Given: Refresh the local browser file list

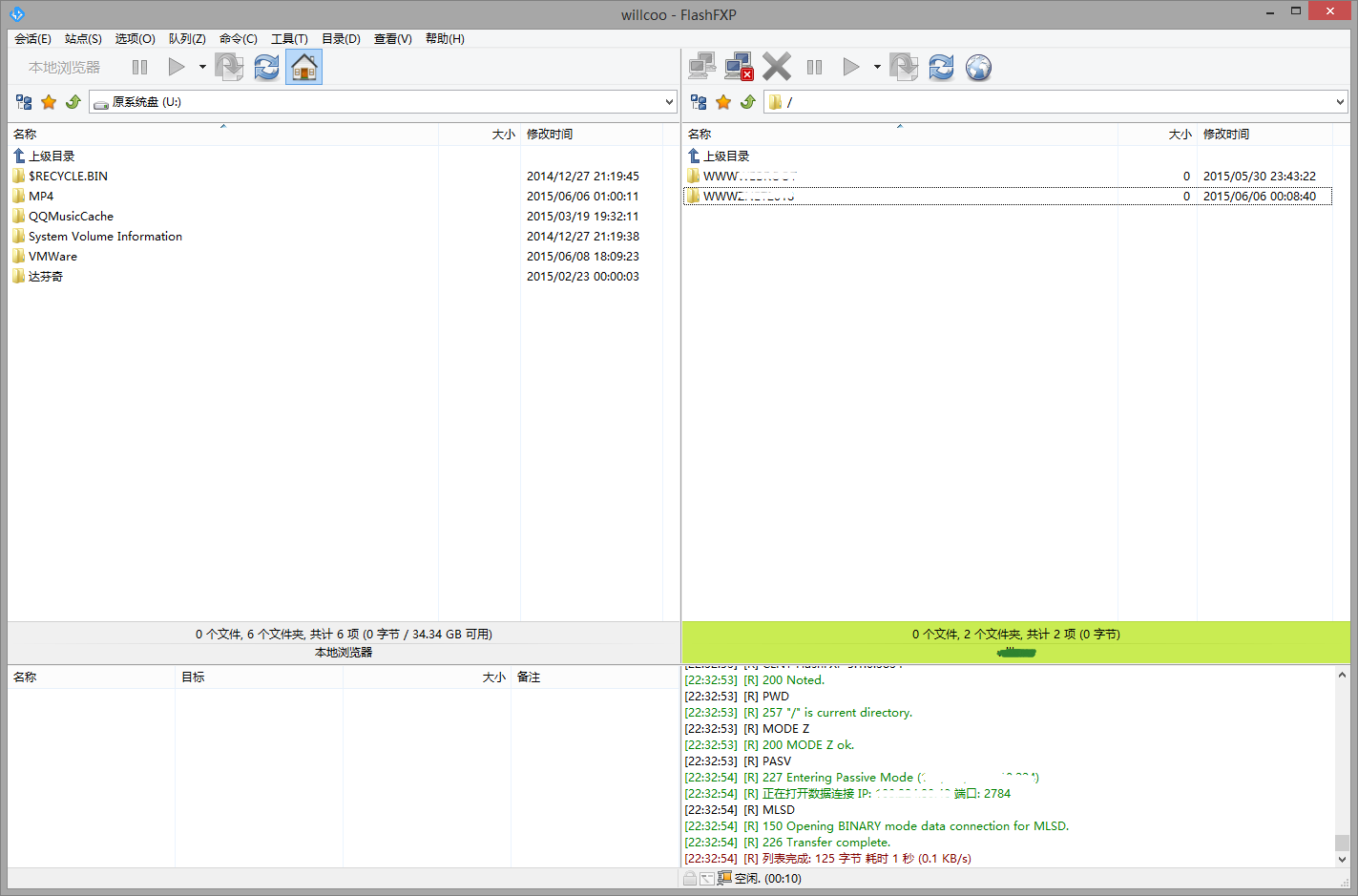Looking at the screenshot, I should (266, 67).
